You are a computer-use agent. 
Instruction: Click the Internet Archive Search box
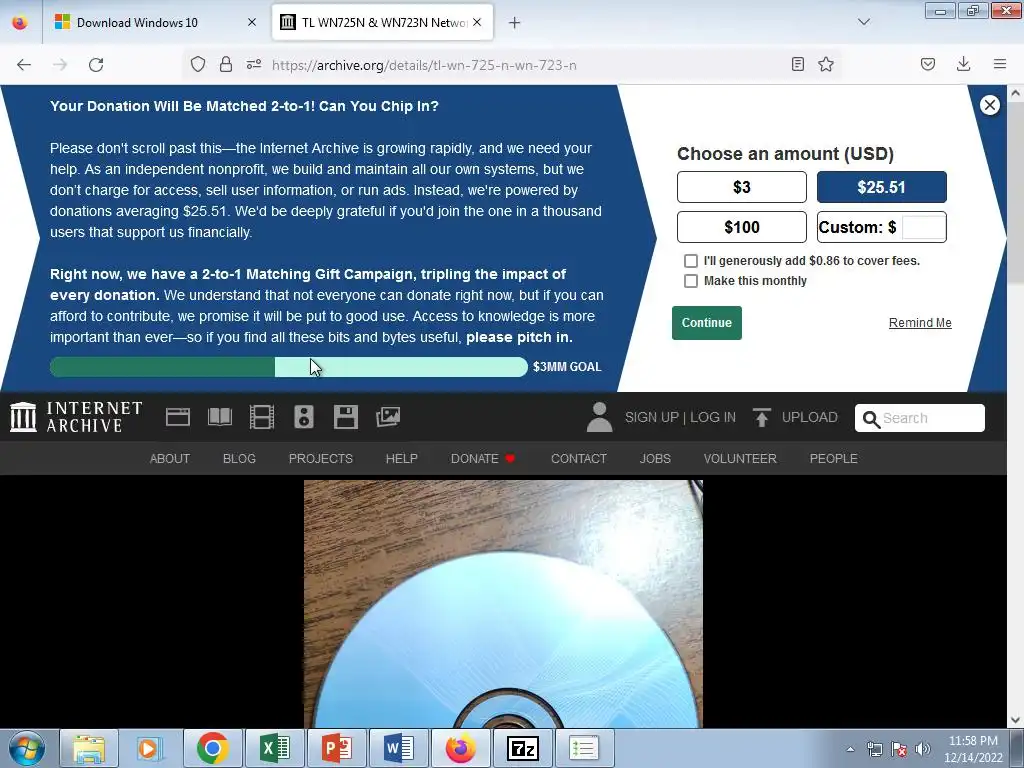(x=920, y=418)
